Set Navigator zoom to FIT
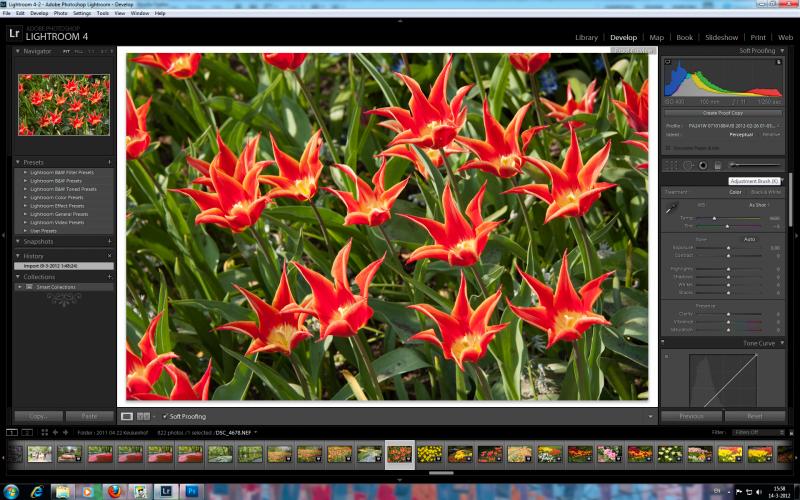The height and width of the screenshot is (500, 800). pos(66,52)
